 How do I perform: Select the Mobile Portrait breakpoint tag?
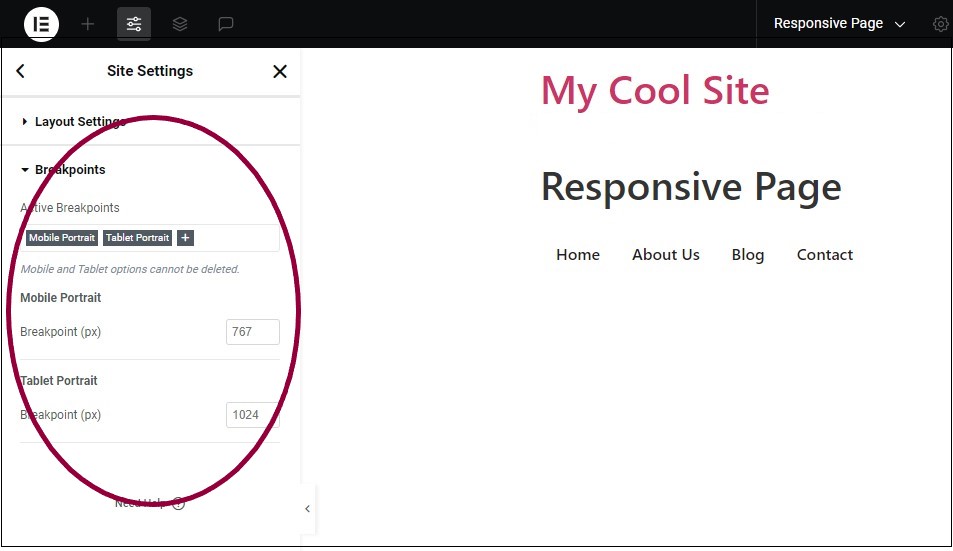tap(62, 238)
